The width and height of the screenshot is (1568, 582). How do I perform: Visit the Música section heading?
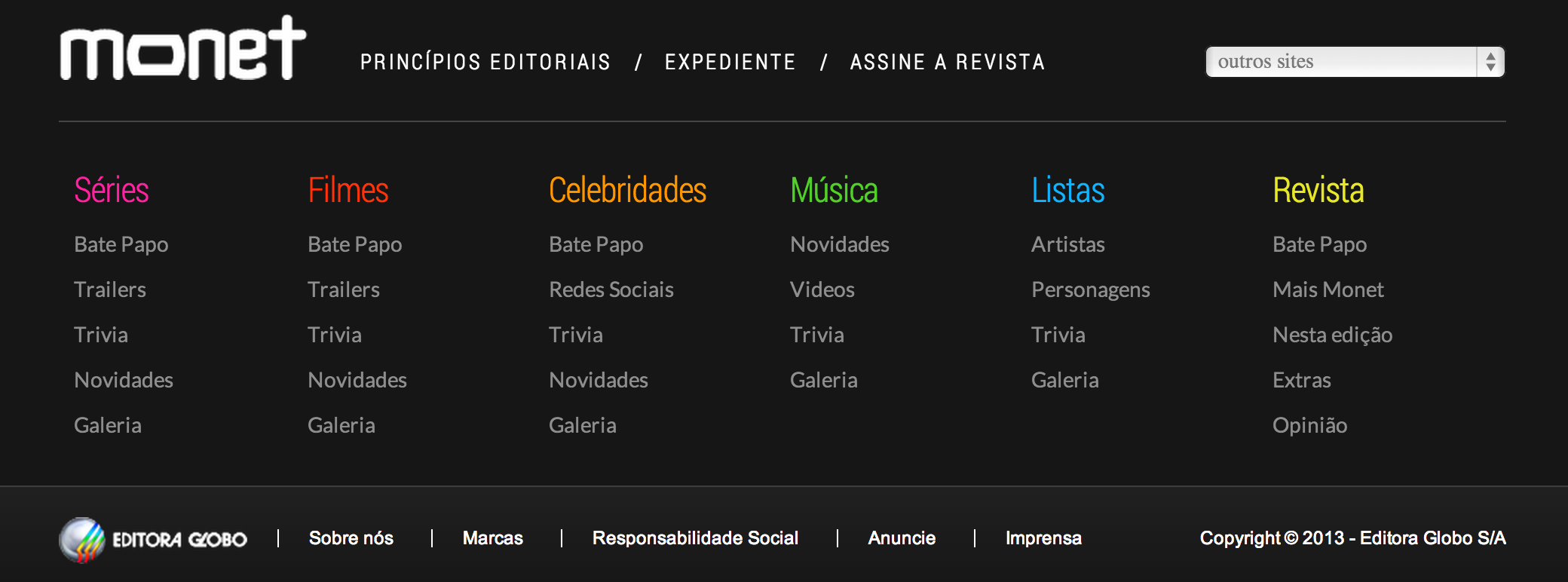(x=834, y=190)
